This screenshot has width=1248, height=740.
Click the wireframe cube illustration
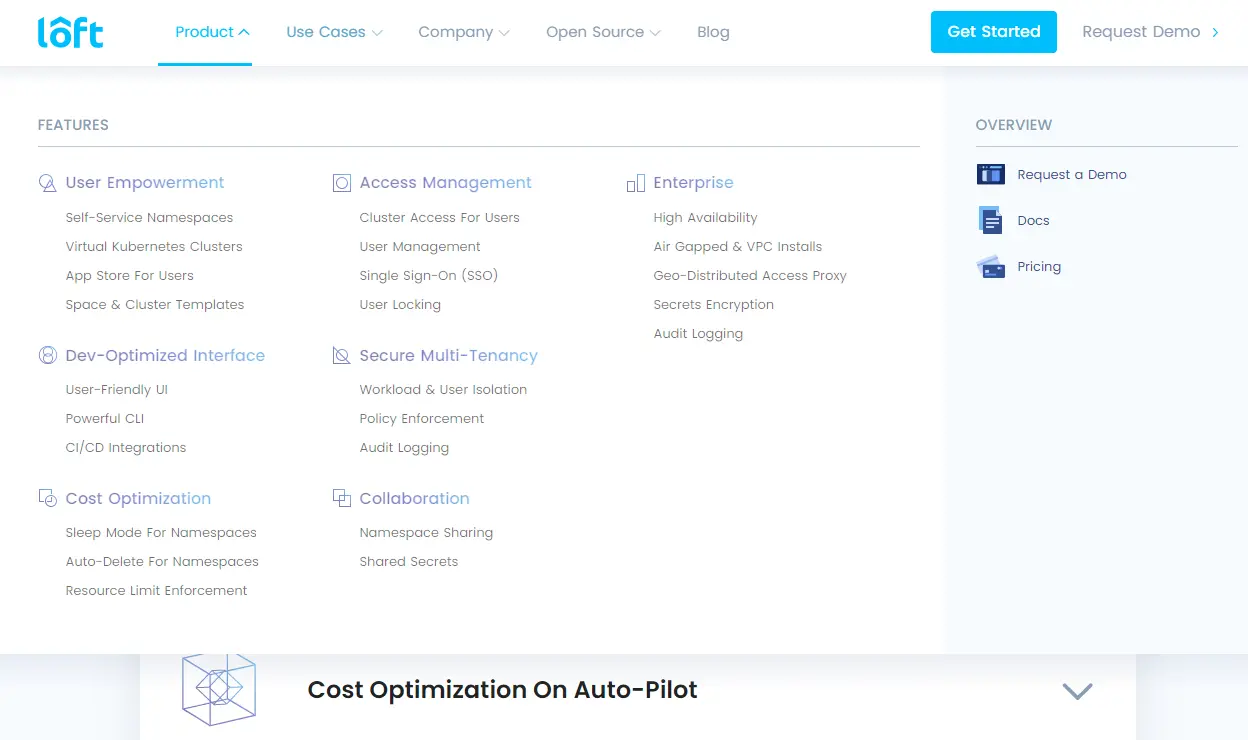coord(219,689)
